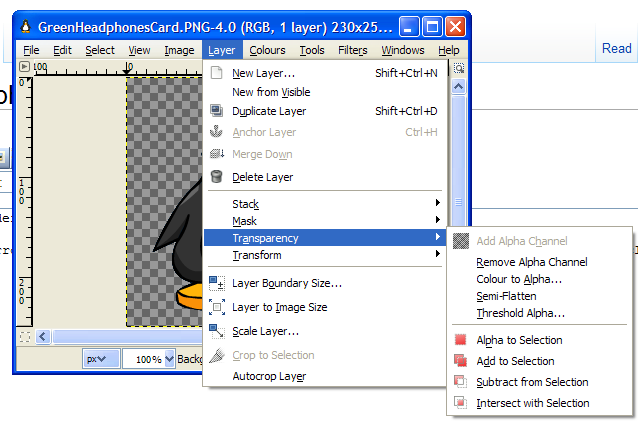Open the Edit menu
The height and width of the screenshot is (428, 638).
62,50
